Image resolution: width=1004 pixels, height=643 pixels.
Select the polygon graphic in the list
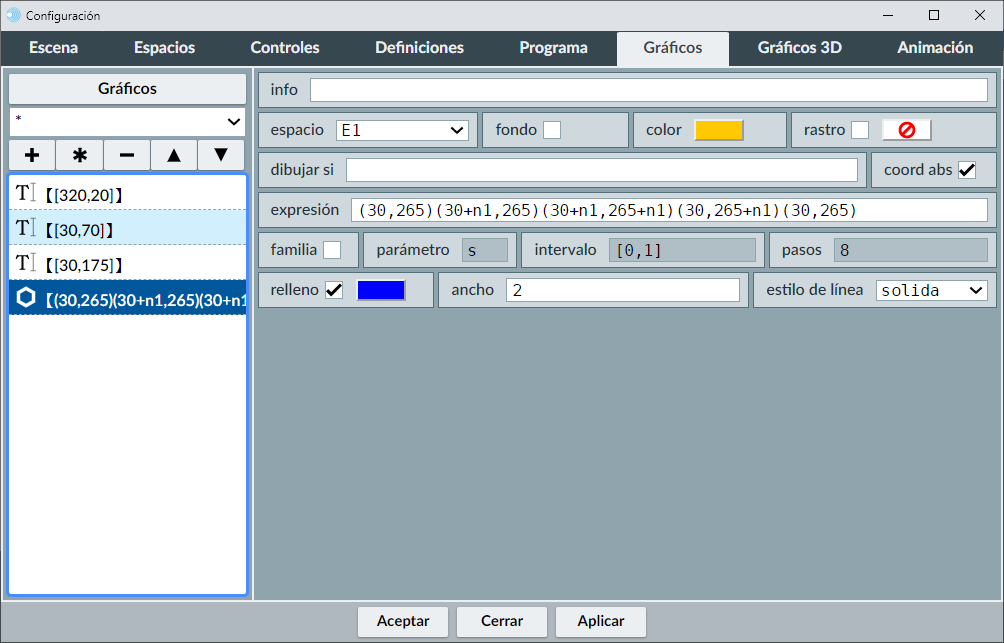(128, 300)
